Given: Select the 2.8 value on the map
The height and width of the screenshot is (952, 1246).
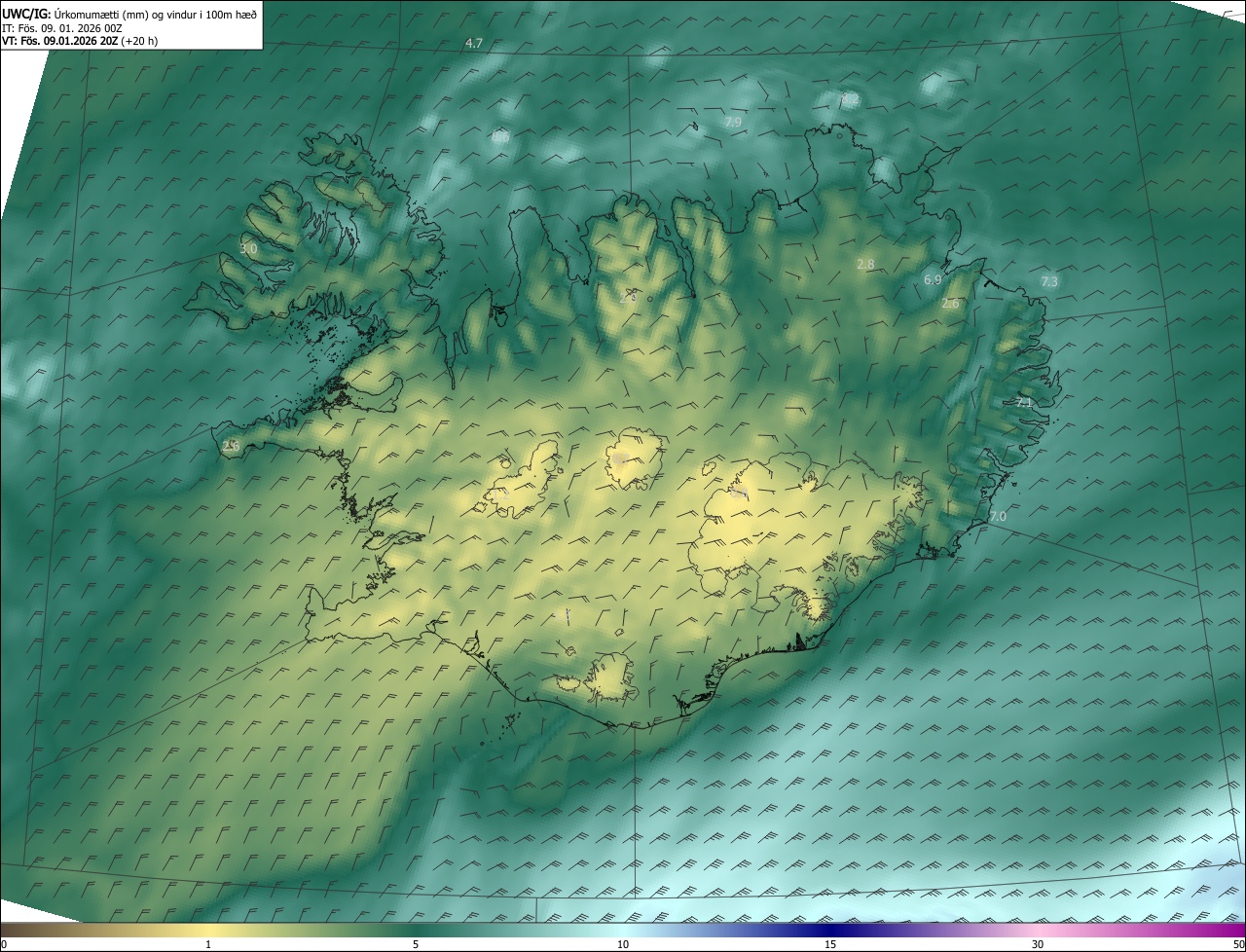Looking at the screenshot, I should tap(865, 265).
